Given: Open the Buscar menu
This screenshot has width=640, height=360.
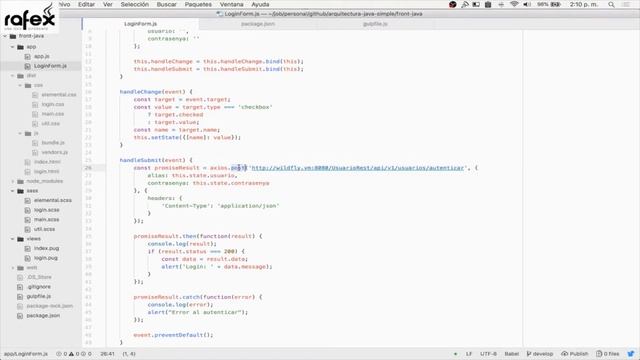Looking at the screenshot, I should 167,4.
